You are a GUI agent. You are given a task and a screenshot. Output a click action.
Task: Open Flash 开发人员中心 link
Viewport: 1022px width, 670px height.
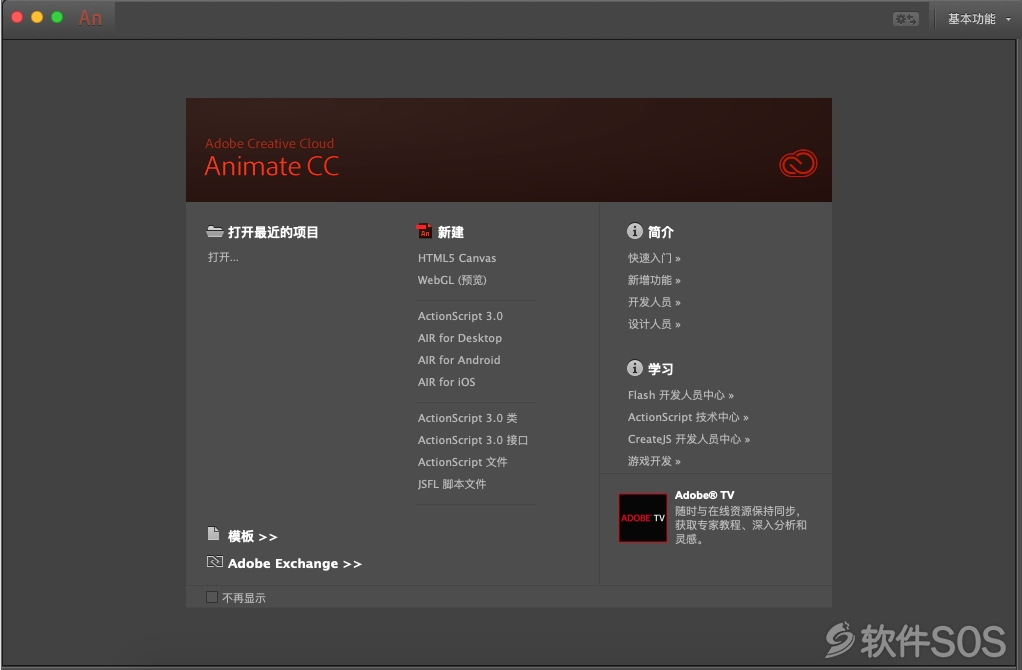(x=680, y=396)
